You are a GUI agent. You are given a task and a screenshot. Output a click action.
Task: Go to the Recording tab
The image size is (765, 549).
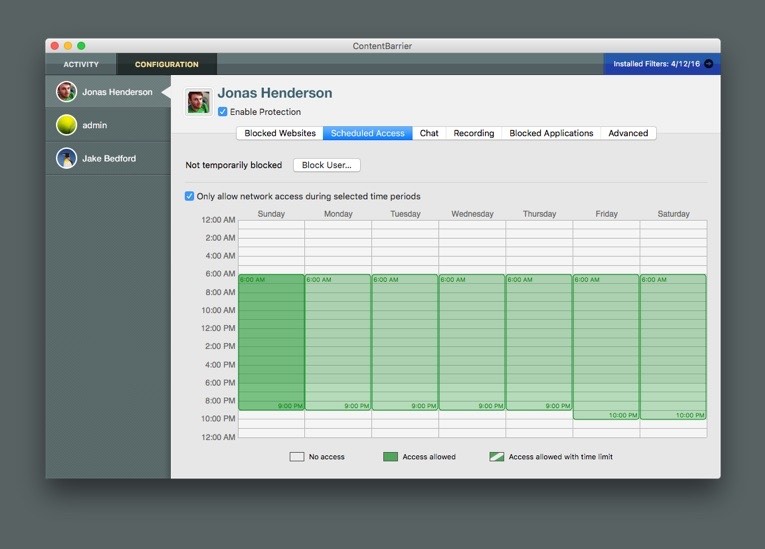click(x=474, y=133)
